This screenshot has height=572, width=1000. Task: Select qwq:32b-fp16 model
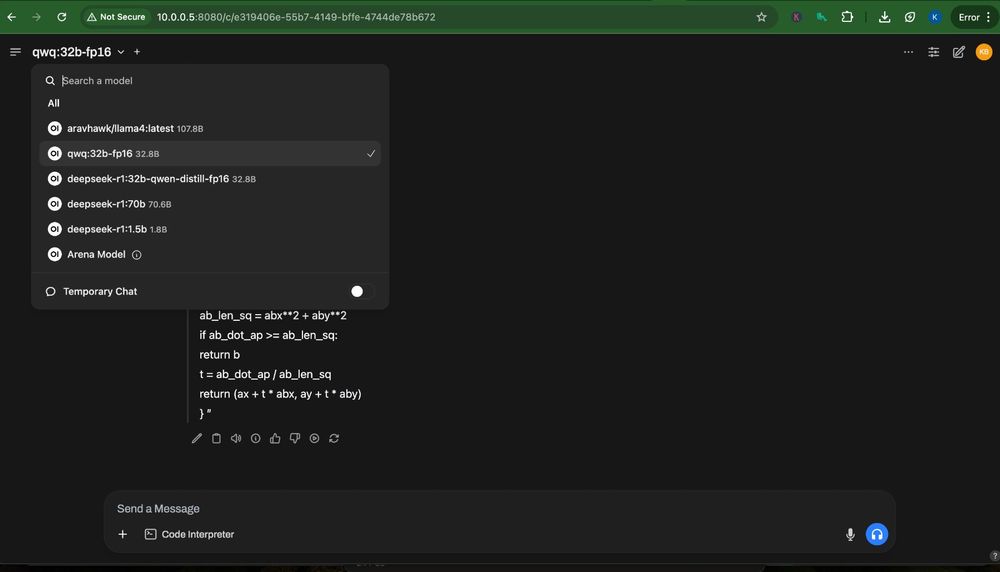(210, 154)
